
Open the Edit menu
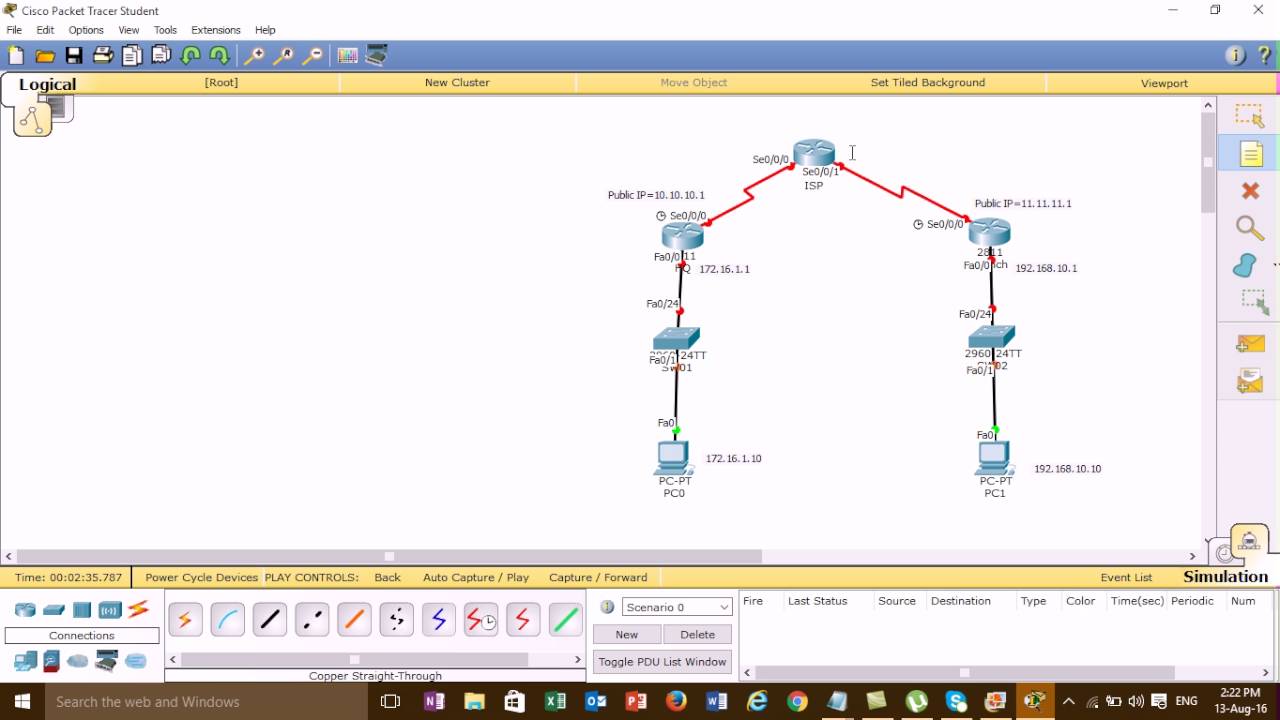[45, 30]
